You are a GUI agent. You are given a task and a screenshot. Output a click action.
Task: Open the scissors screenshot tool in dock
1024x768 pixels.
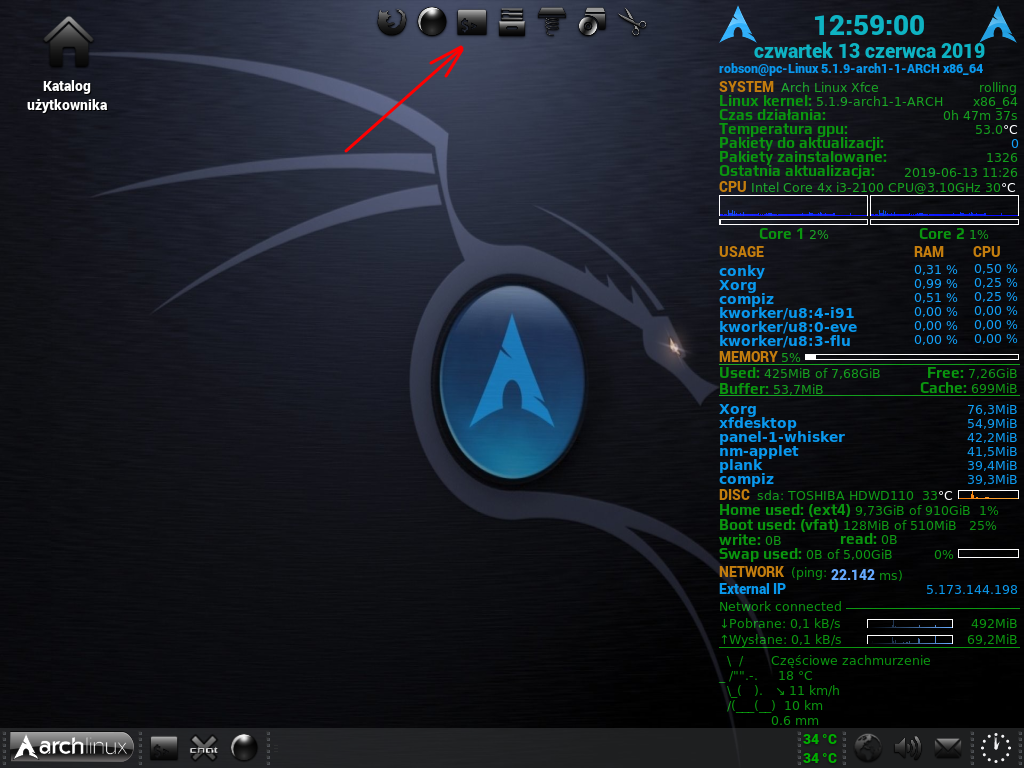[632, 22]
